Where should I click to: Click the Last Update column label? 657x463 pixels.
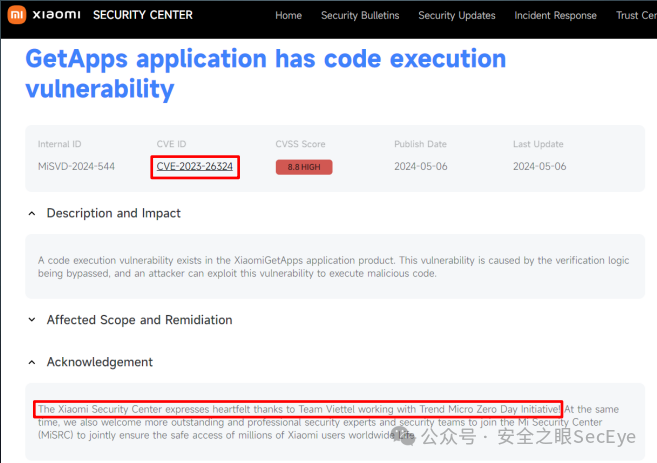click(x=538, y=144)
